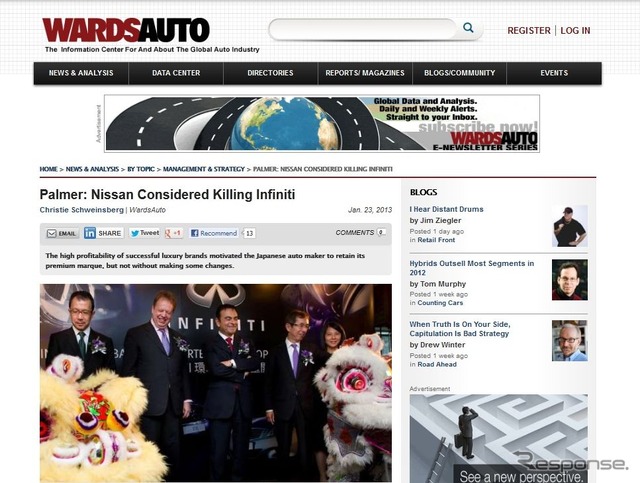Image resolution: width=640 pixels, height=483 pixels.
Task: Share the article on LinkedIn
Action: click(x=104, y=233)
